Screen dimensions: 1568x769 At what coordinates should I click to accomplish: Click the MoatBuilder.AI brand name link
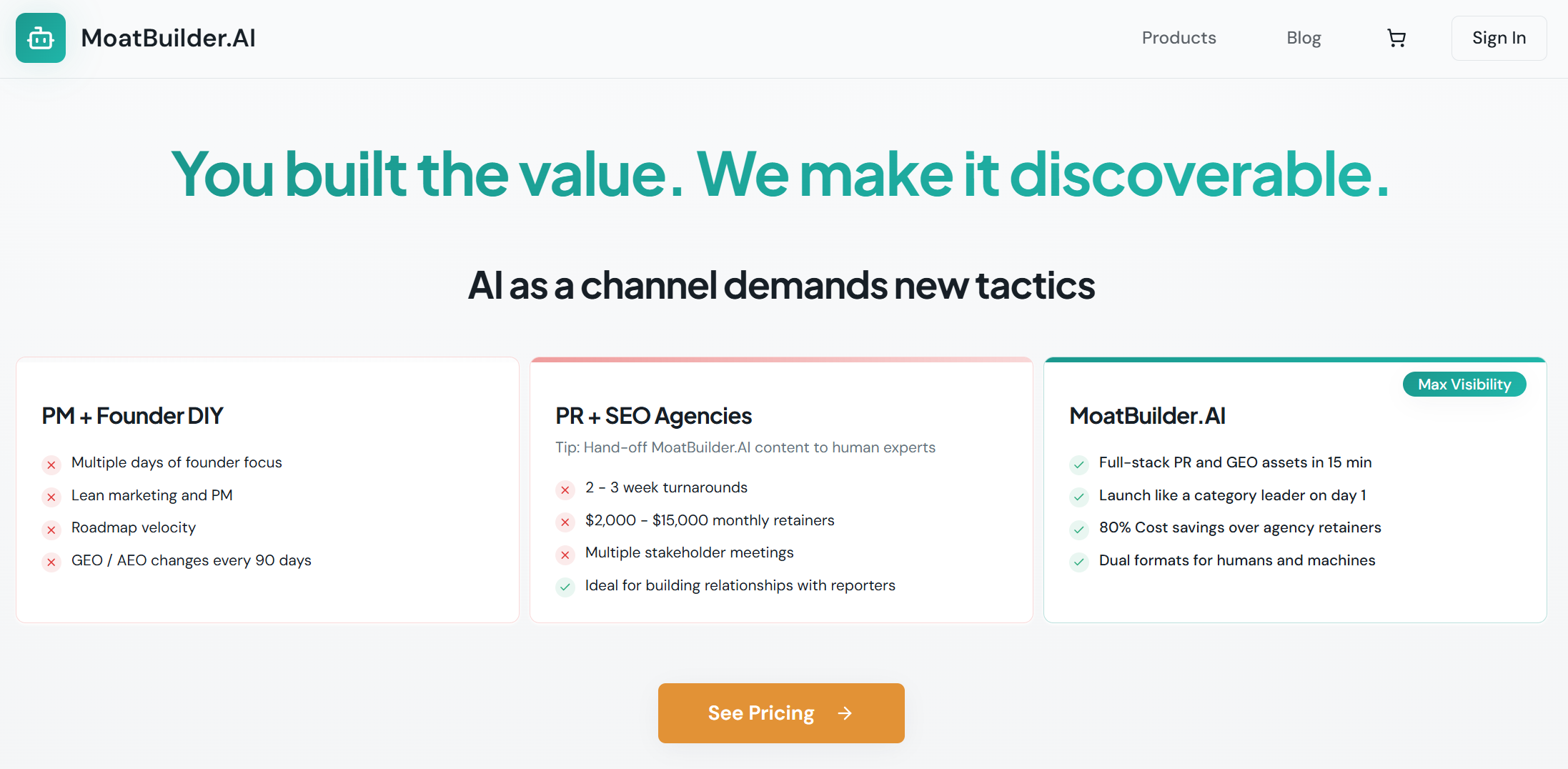pos(168,38)
